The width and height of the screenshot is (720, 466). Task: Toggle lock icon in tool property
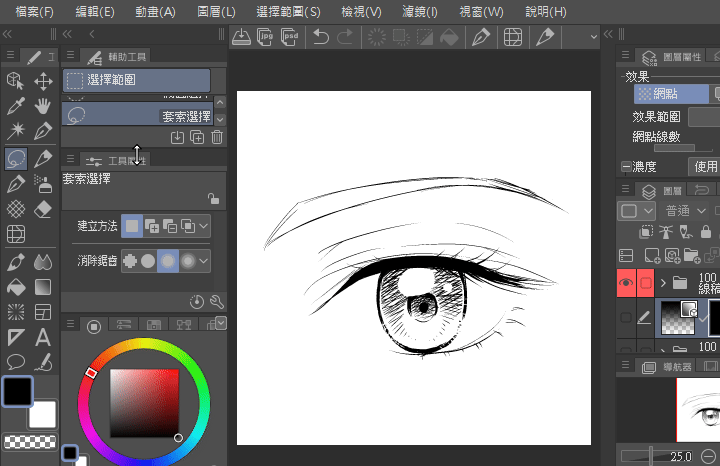pyautogui.click(x=214, y=198)
